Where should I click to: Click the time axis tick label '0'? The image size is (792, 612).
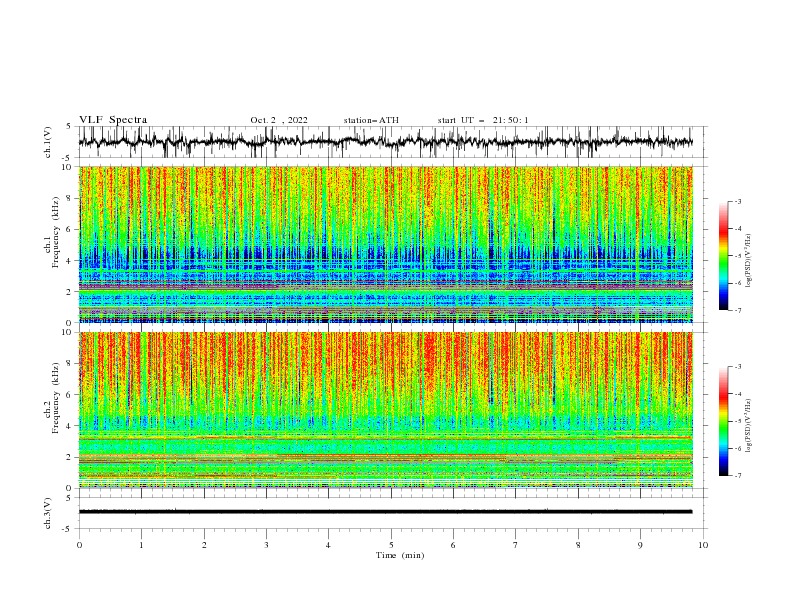pos(79,545)
